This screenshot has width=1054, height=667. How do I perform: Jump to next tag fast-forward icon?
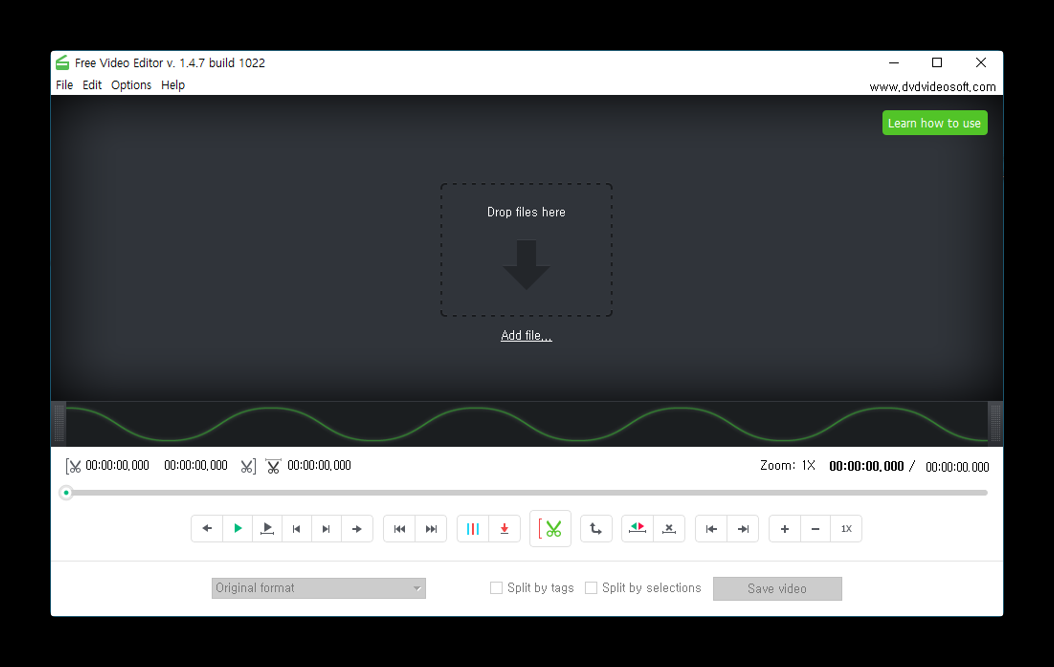431,528
